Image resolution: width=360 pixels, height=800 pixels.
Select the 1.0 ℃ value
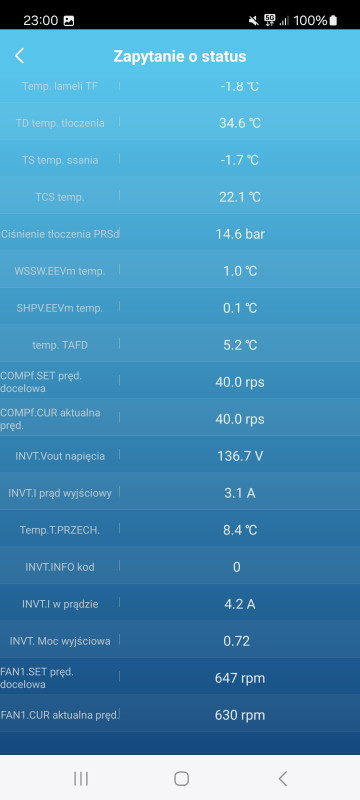point(240,271)
